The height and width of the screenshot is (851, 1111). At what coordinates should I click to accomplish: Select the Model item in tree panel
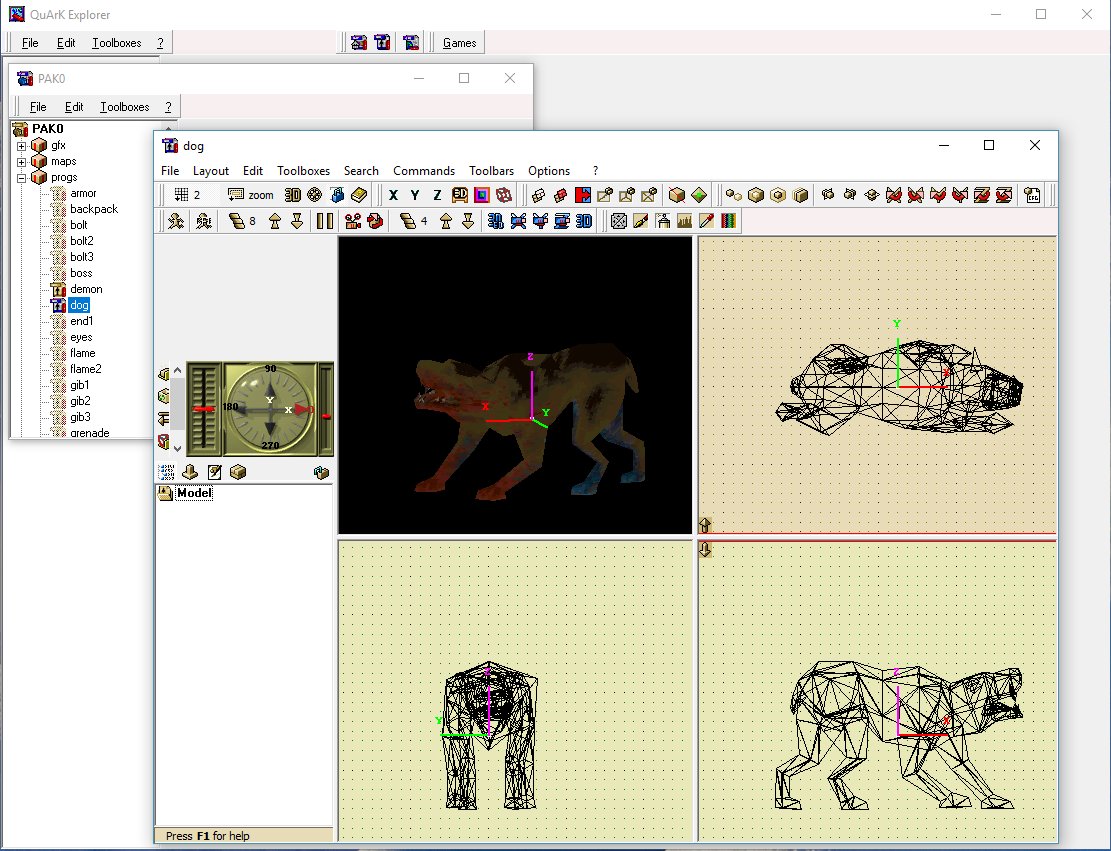tap(194, 493)
